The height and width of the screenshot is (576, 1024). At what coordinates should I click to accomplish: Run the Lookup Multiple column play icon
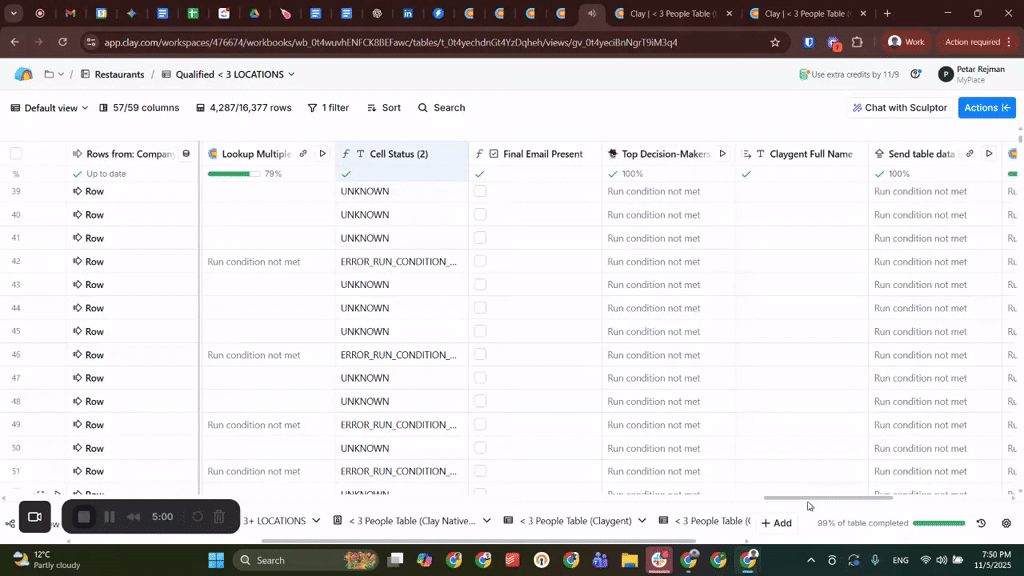(322, 154)
